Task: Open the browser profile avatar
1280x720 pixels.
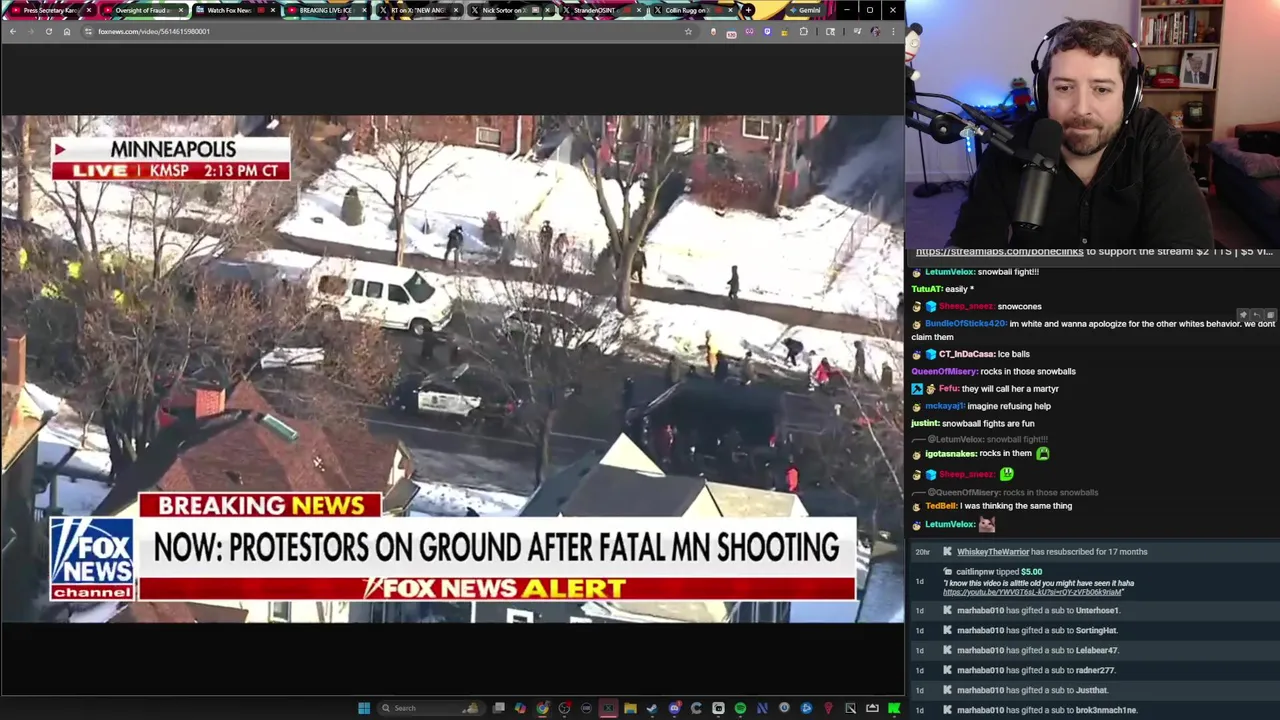Action: (875, 31)
